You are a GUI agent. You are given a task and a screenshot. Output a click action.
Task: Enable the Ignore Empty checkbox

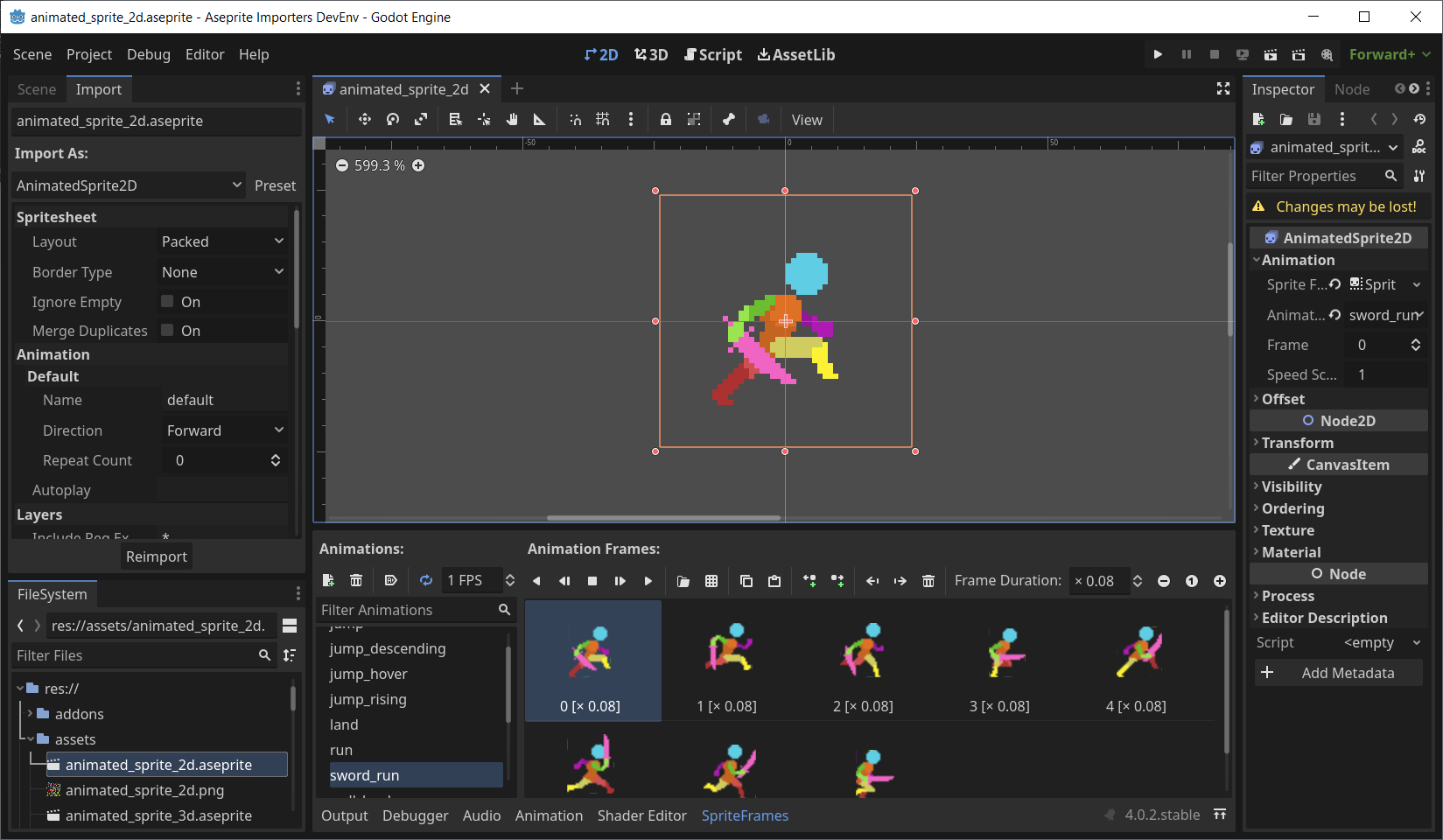pos(167,302)
